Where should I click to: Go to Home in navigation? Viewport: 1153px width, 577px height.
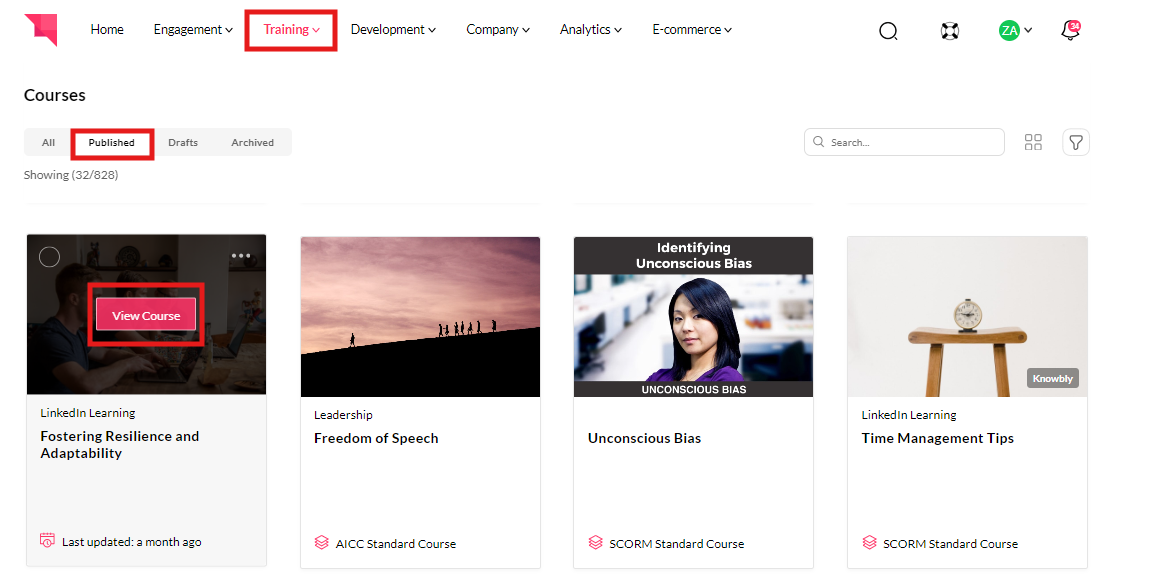[x=107, y=29]
